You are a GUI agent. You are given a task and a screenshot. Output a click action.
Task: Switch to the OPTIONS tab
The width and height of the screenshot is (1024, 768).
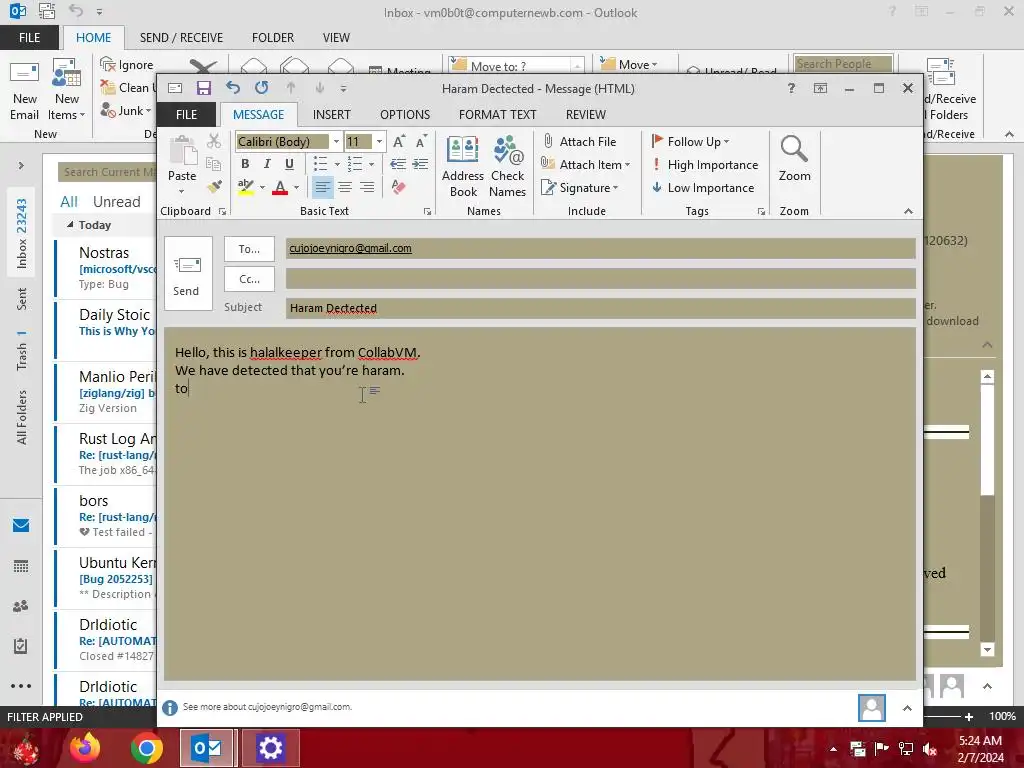(405, 114)
